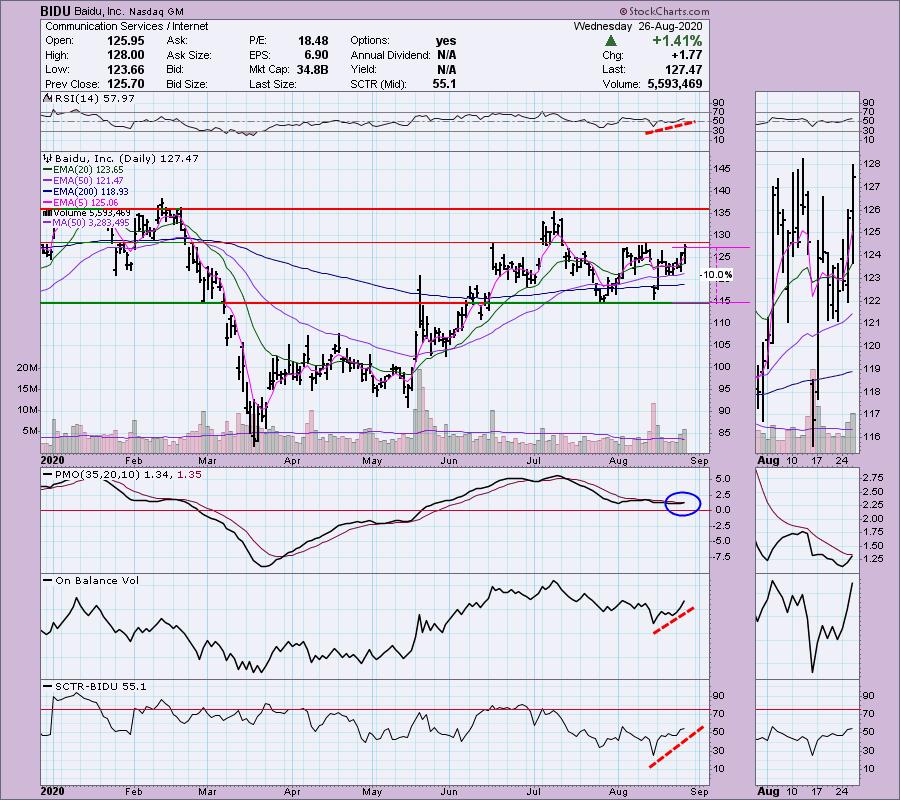Image resolution: width=900 pixels, height=800 pixels.
Task: Select the EPS value 6.90
Action: click(317, 55)
